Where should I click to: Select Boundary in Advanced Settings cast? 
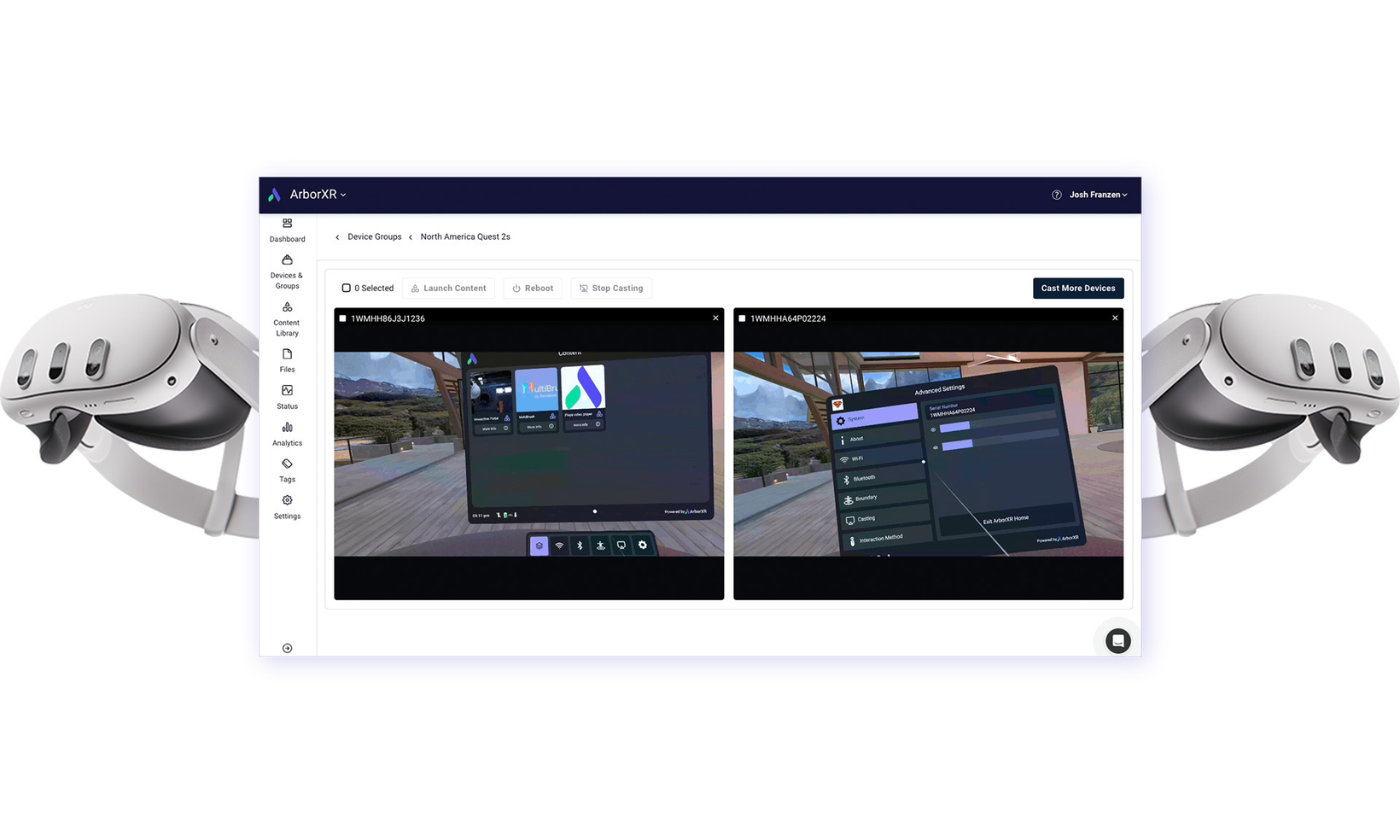pyautogui.click(x=884, y=498)
